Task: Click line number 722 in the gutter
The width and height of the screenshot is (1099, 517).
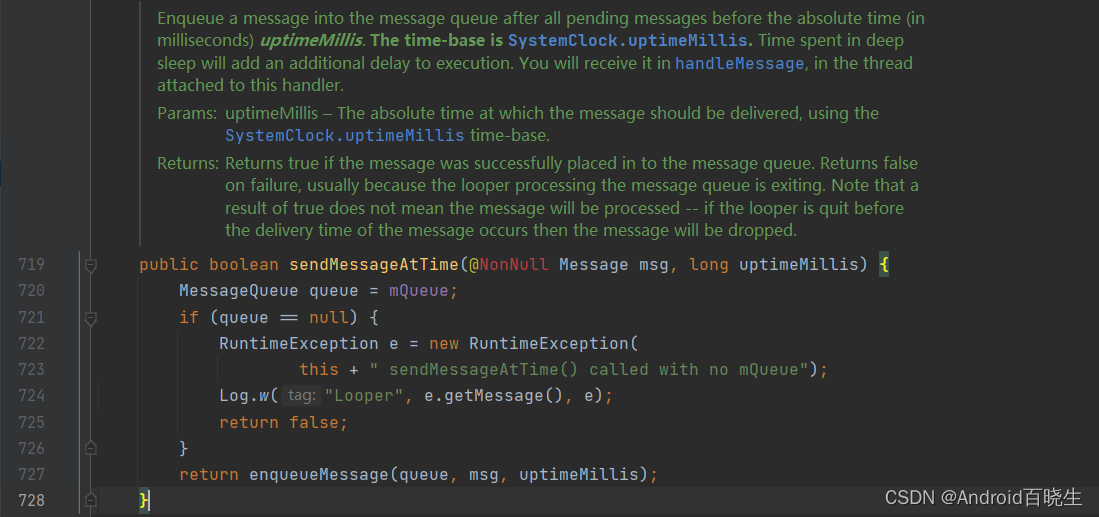Action: coord(31,343)
